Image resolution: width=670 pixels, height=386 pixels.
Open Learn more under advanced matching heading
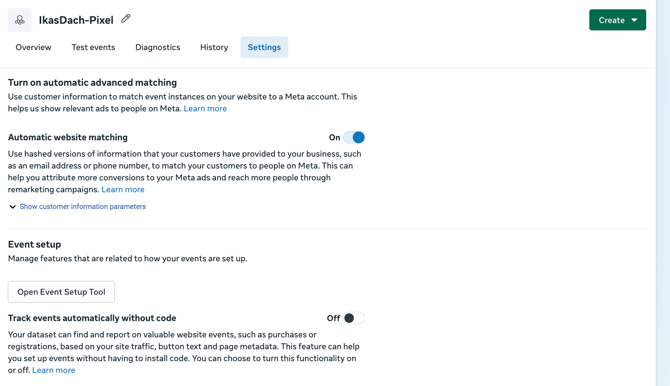pos(205,109)
